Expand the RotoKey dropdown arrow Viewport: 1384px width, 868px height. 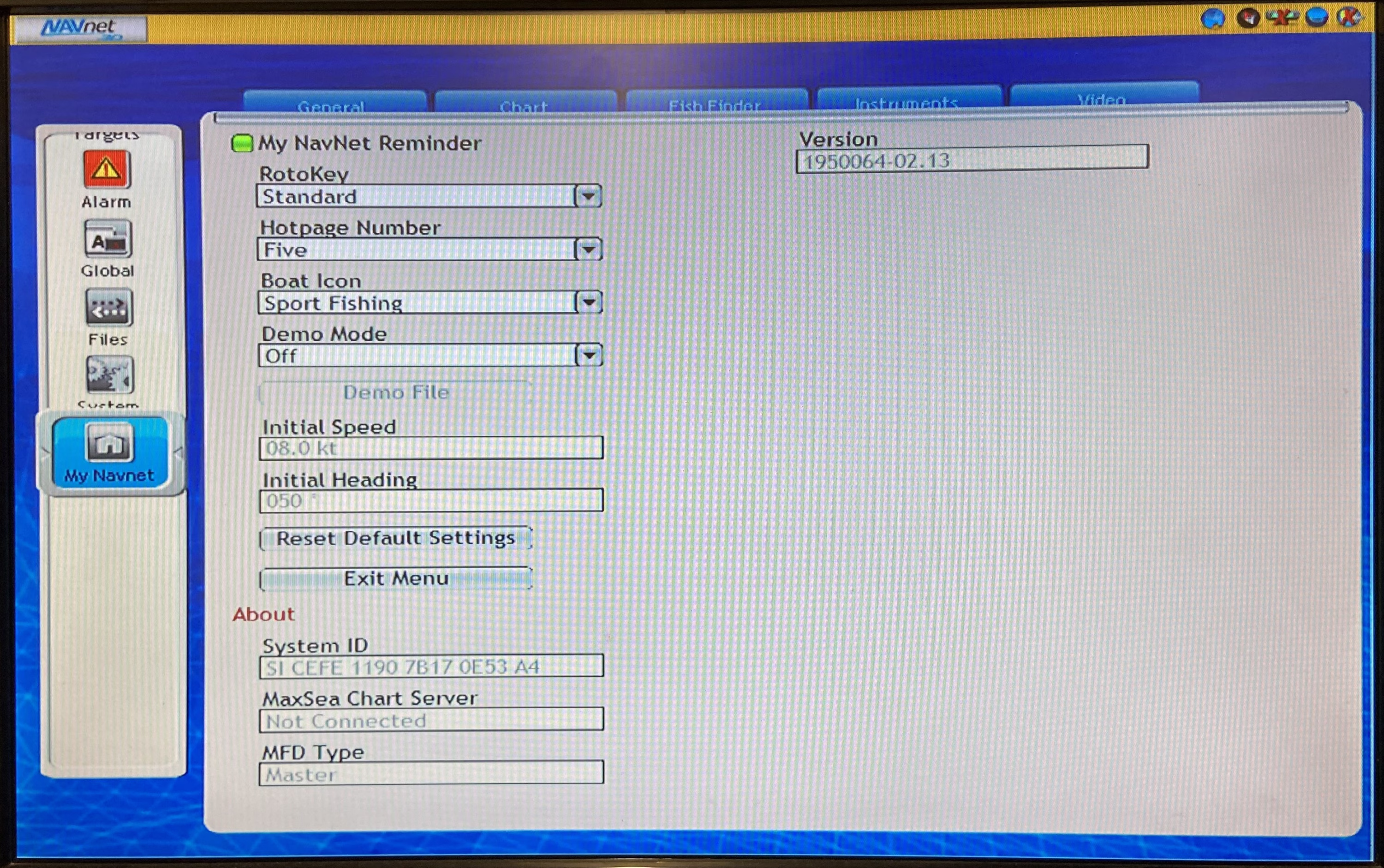(587, 196)
